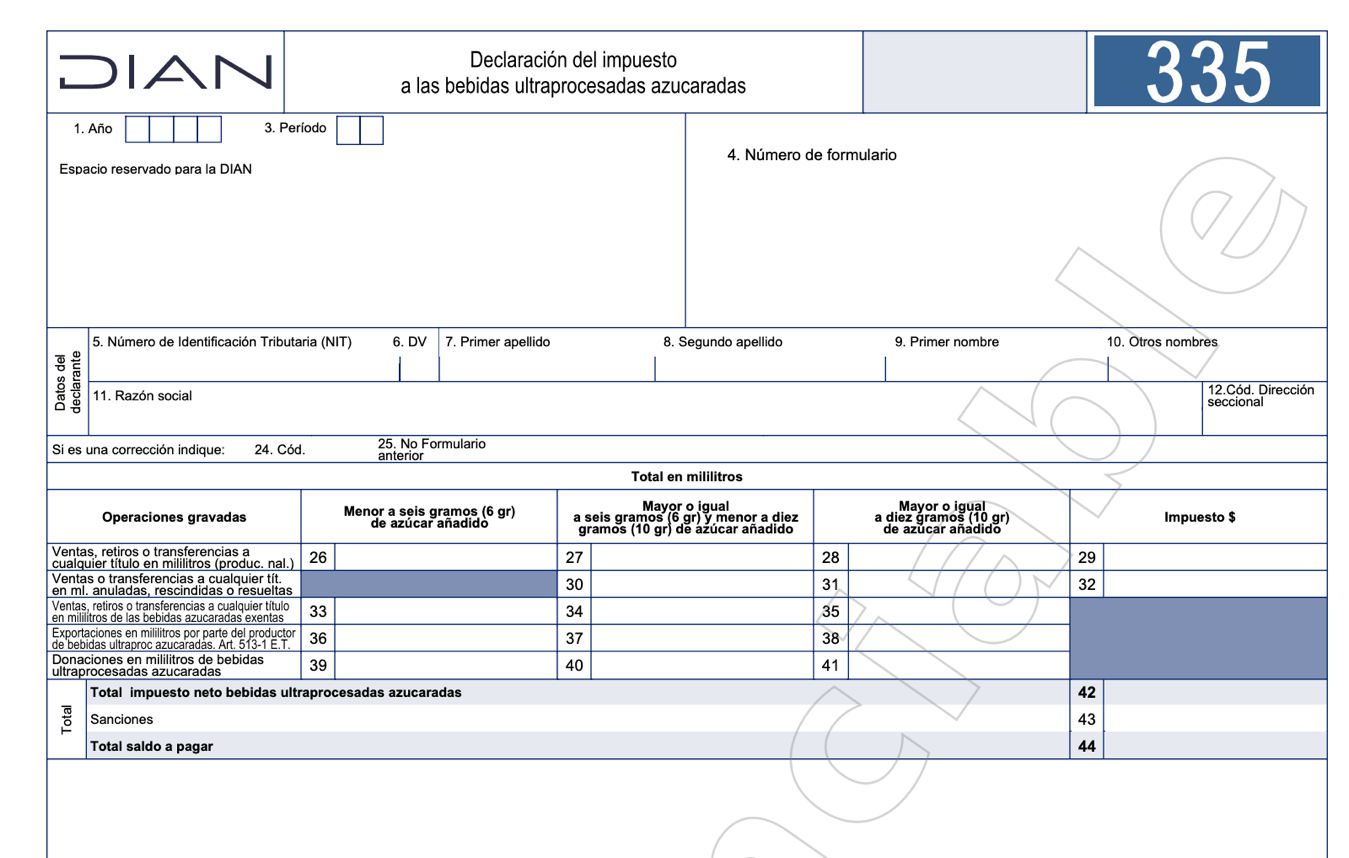1349x858 pixels.
Task: Click the form number 335 badge
Action: click(x=1207, y=71)
